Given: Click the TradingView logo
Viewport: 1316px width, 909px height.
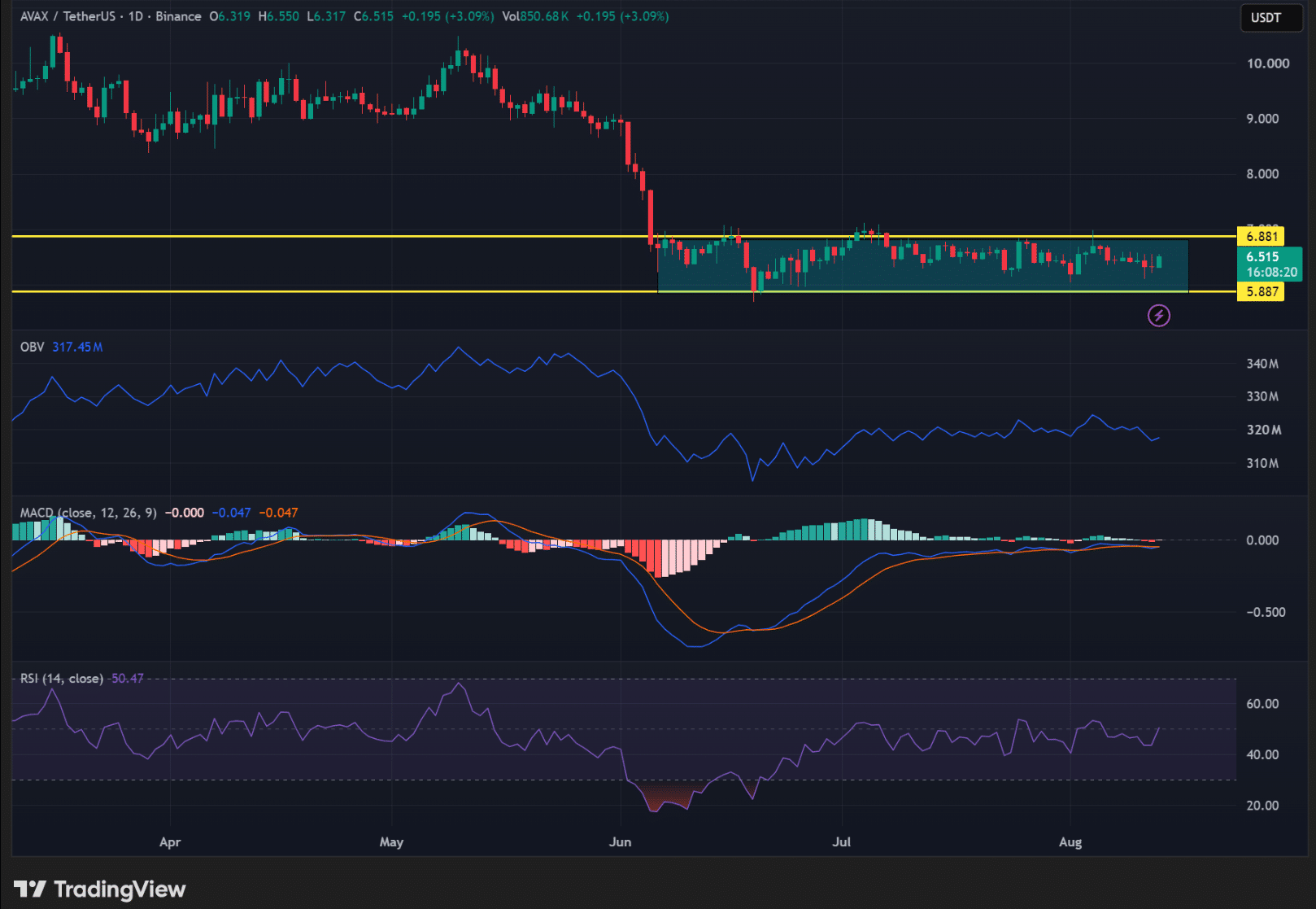Looking at the screenshot, I should coord(99,889).
